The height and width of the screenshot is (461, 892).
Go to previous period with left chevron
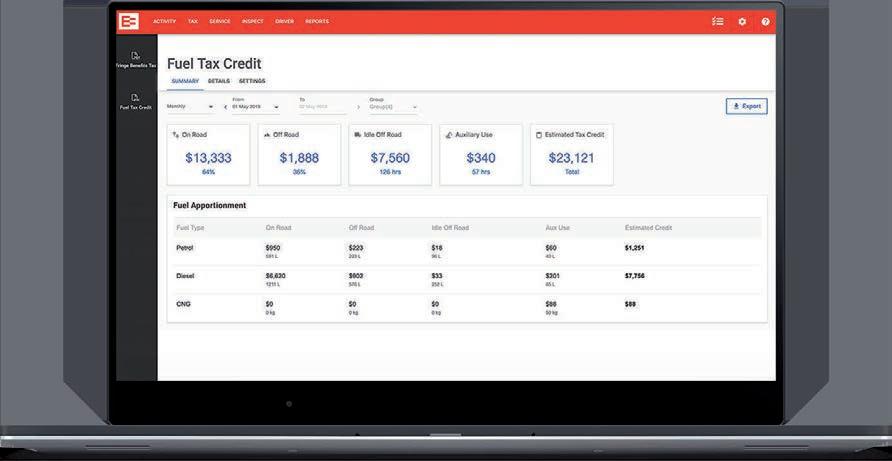pos(225,107)
